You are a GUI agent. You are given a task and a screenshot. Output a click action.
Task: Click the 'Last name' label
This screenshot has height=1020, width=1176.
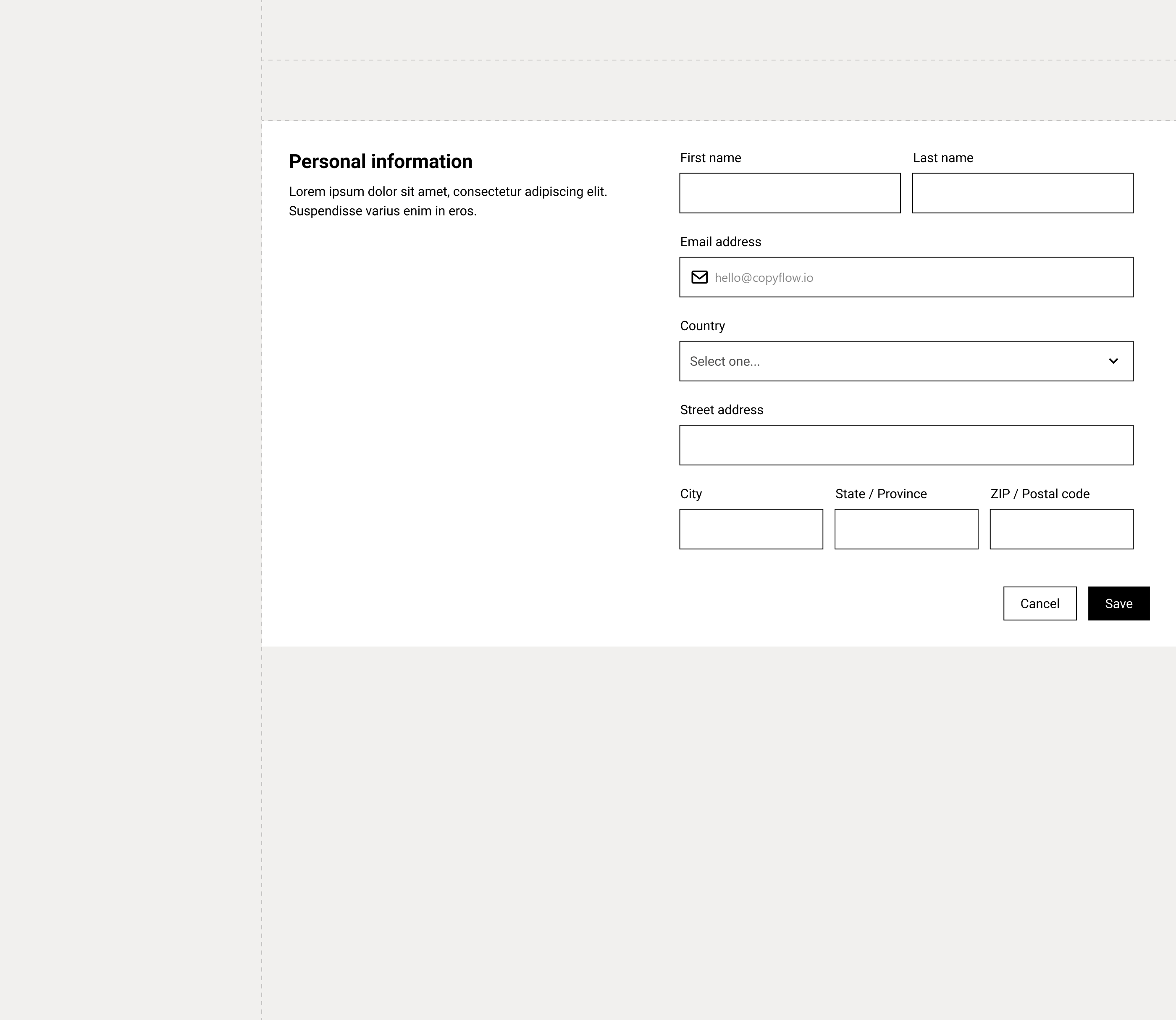coord(943,158)
